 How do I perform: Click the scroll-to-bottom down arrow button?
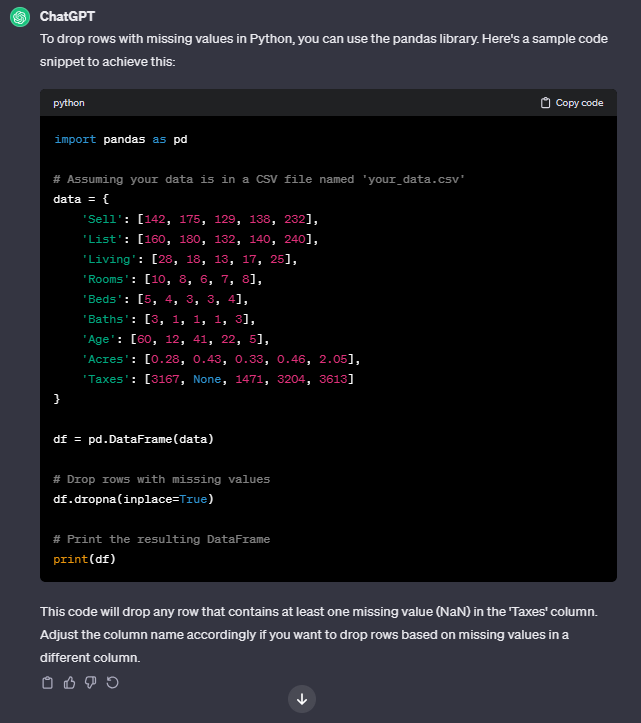click(x=302, y=699)
